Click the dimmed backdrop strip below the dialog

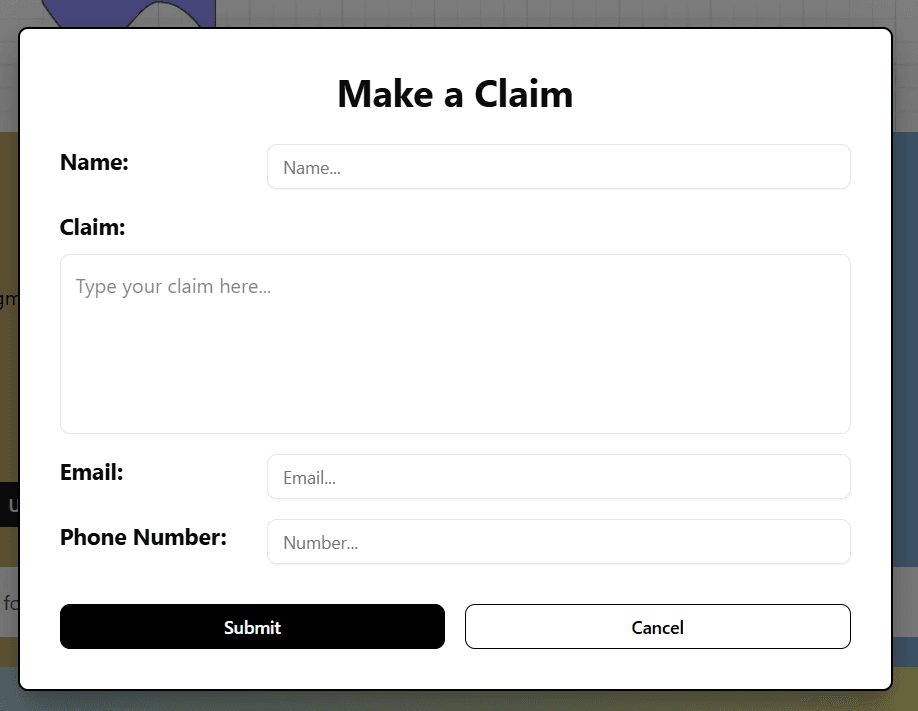tap(455, 700)
